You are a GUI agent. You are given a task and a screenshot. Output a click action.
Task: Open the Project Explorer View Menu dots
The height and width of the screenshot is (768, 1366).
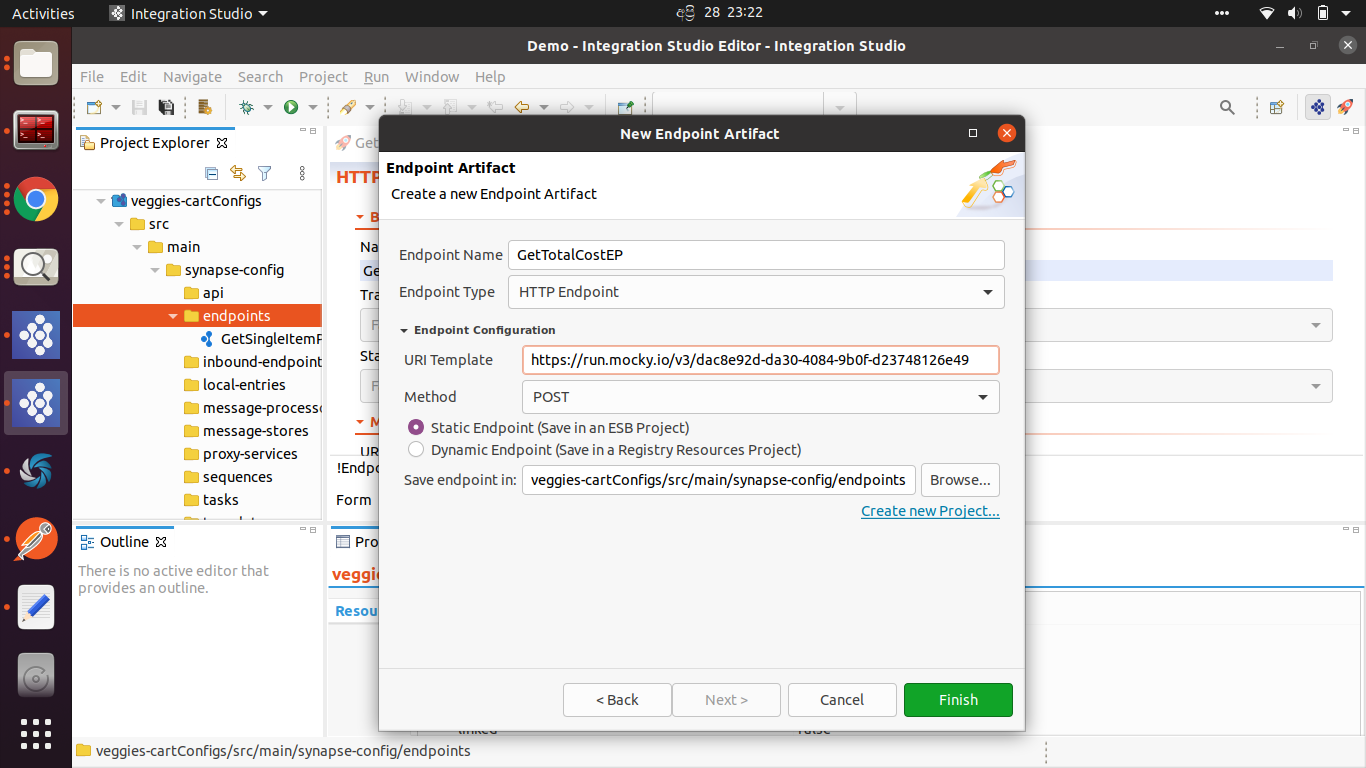coord(302,173)
